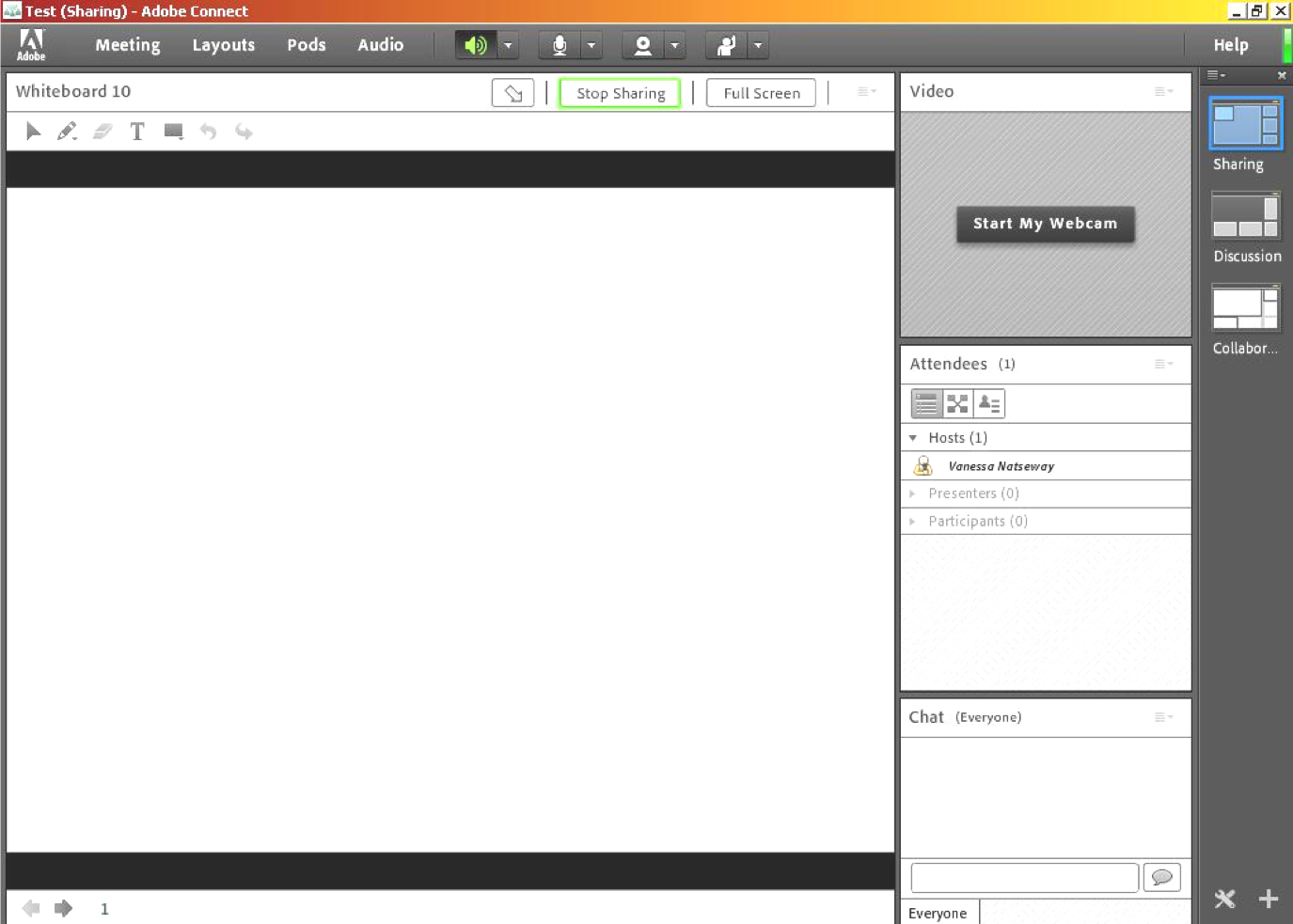
Task: Open the Pods menu
Action: (307, 45)
